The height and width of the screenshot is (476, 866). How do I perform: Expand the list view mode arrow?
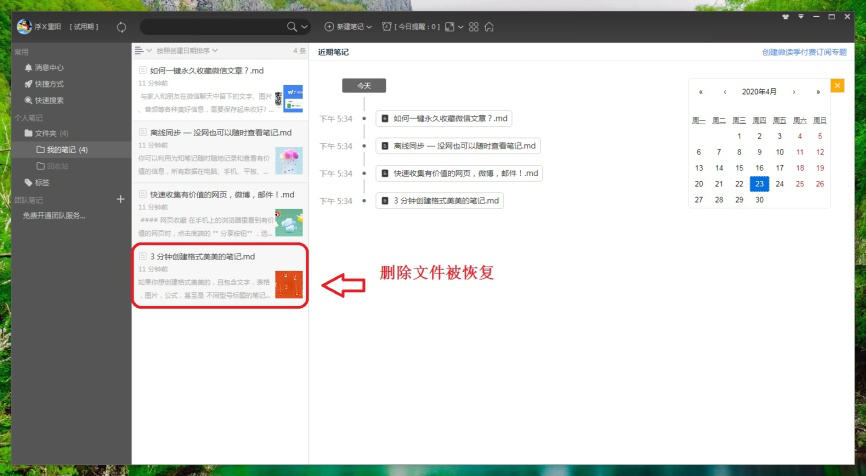149,51
